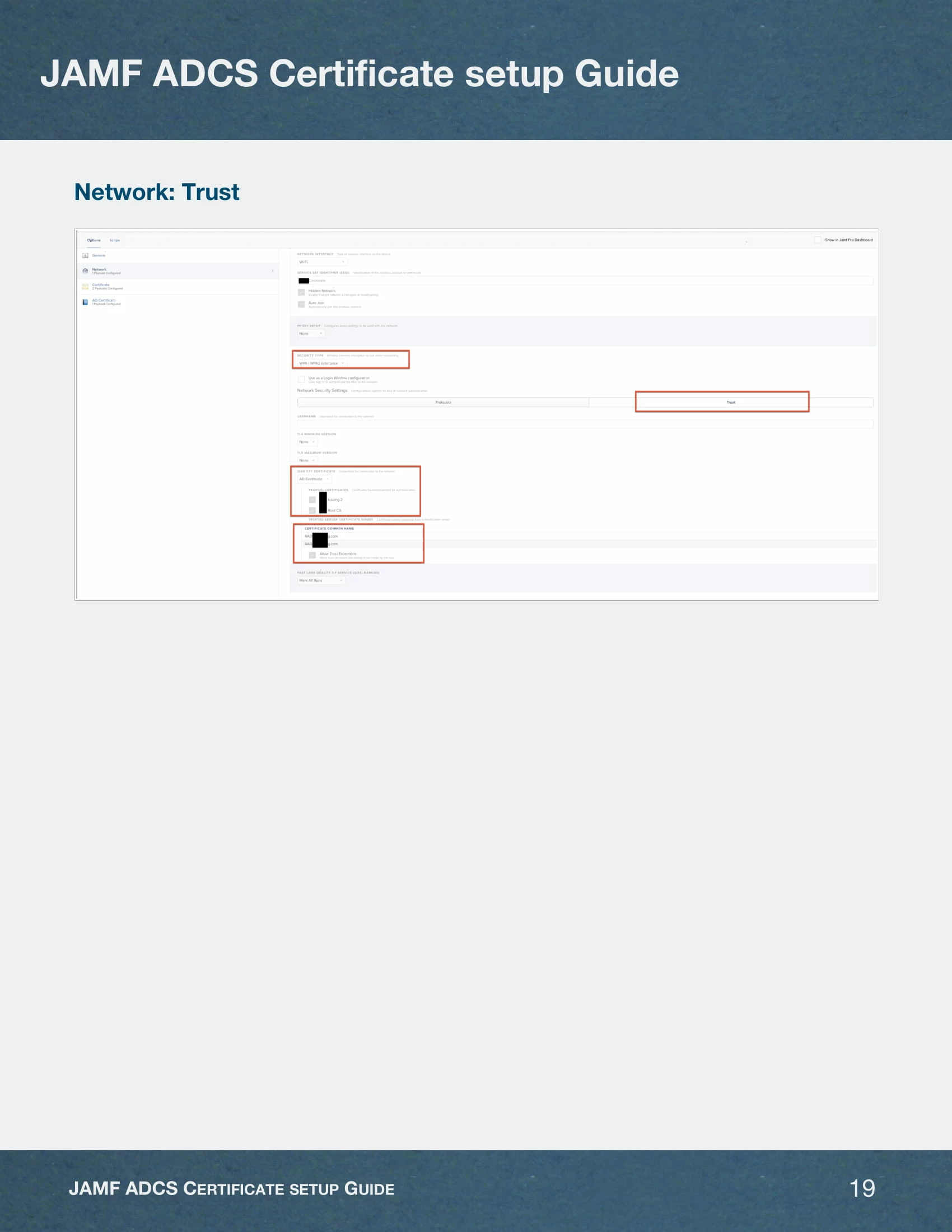Select the Trust tab
Screen dimensions: 952x1232
[x=731, y=402]
